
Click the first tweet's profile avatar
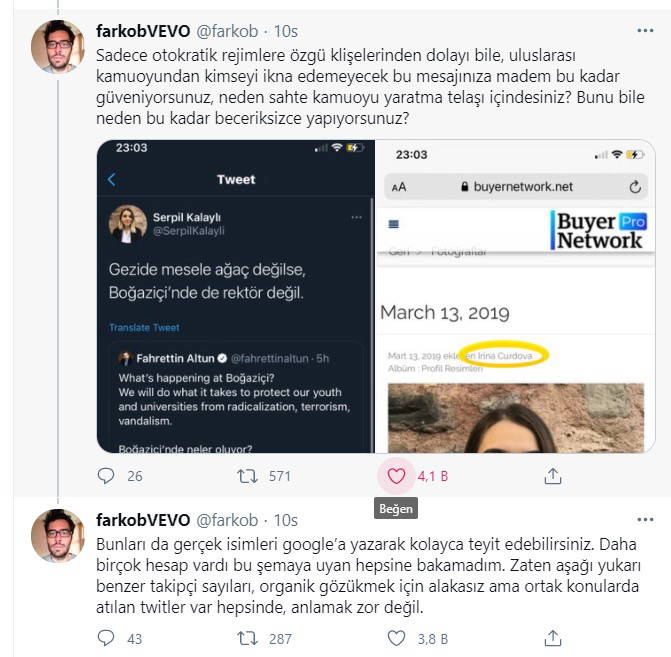click(x=57, y=46)
